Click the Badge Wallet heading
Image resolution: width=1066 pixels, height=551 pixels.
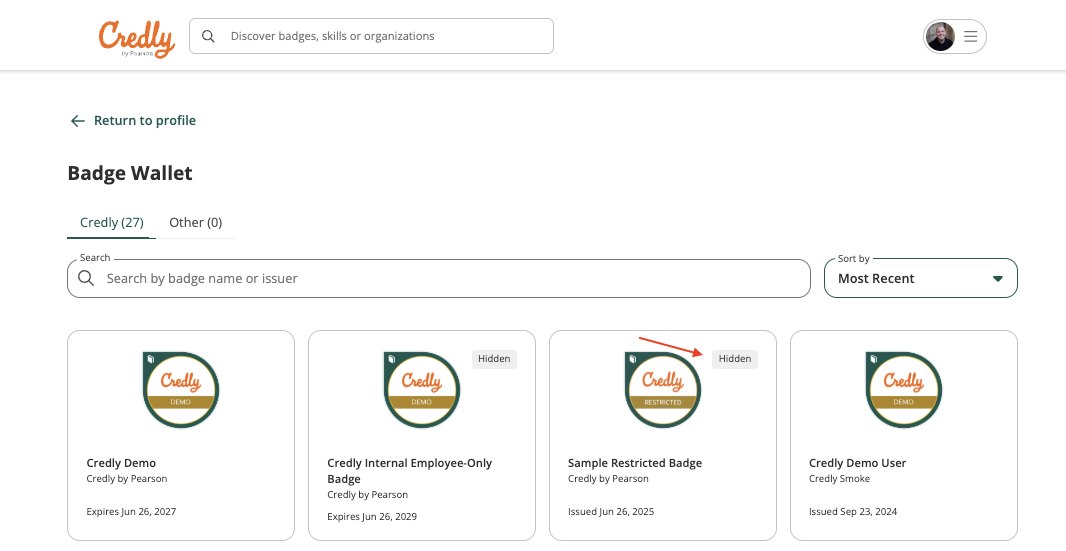130,173
